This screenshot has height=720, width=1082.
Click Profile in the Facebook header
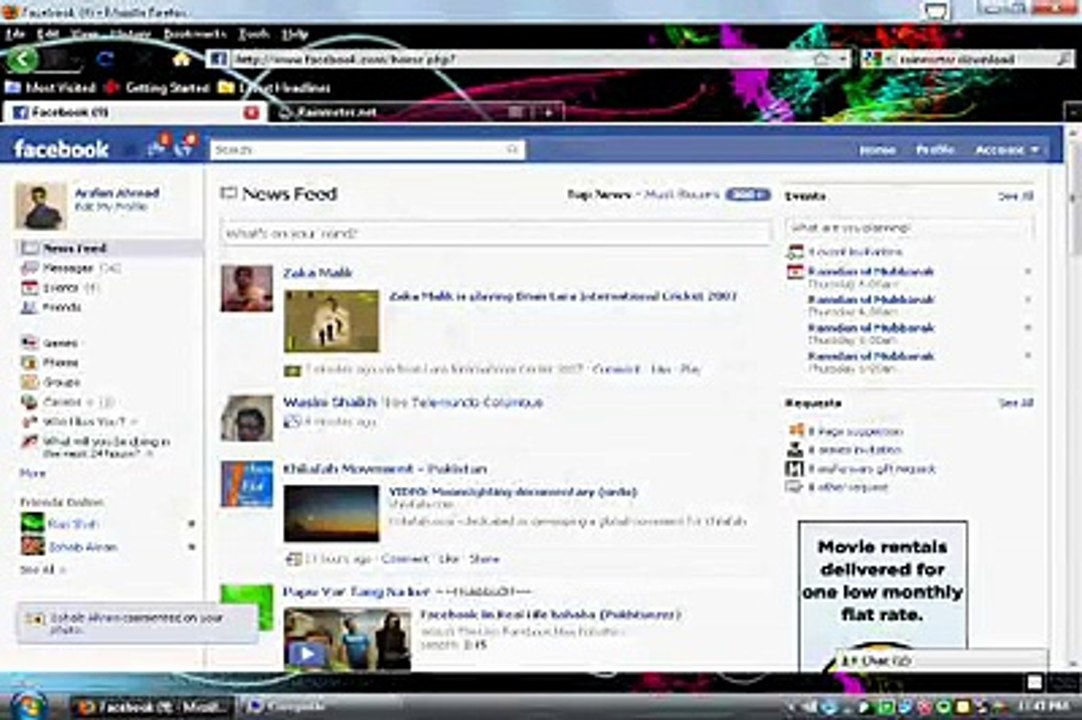(x=935, y=149)
